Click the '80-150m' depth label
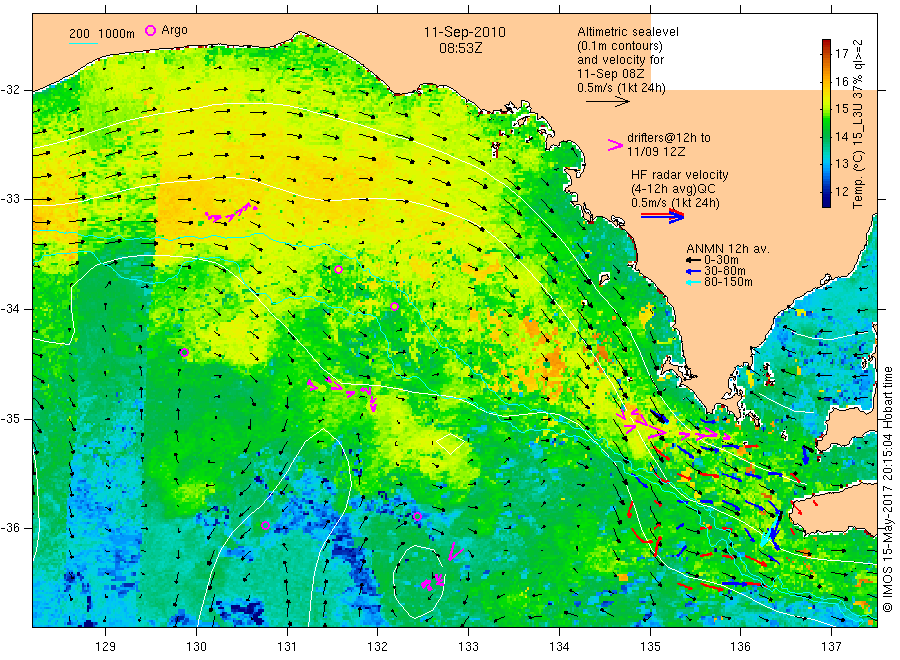 coord(728,282)
